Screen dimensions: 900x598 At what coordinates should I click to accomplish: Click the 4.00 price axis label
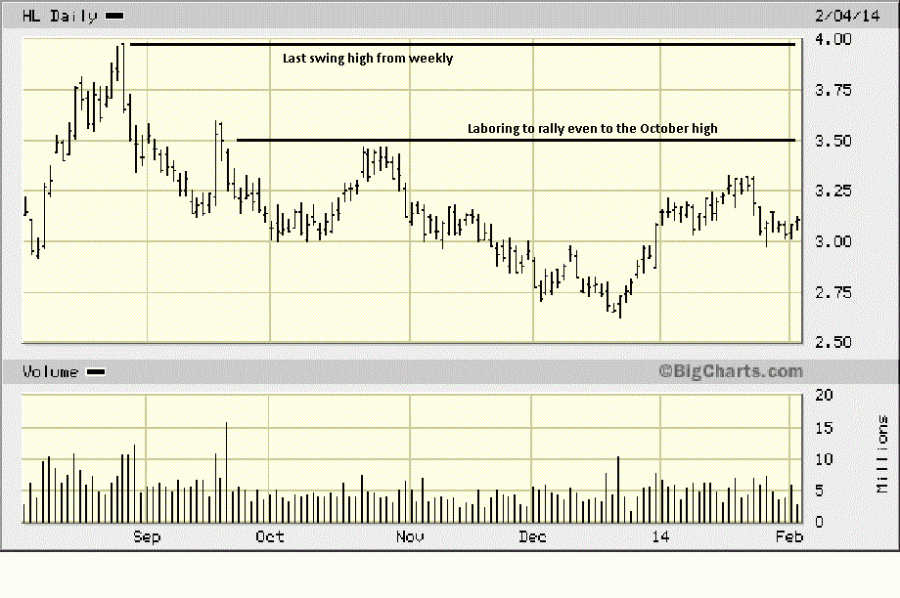coord(833,39)
